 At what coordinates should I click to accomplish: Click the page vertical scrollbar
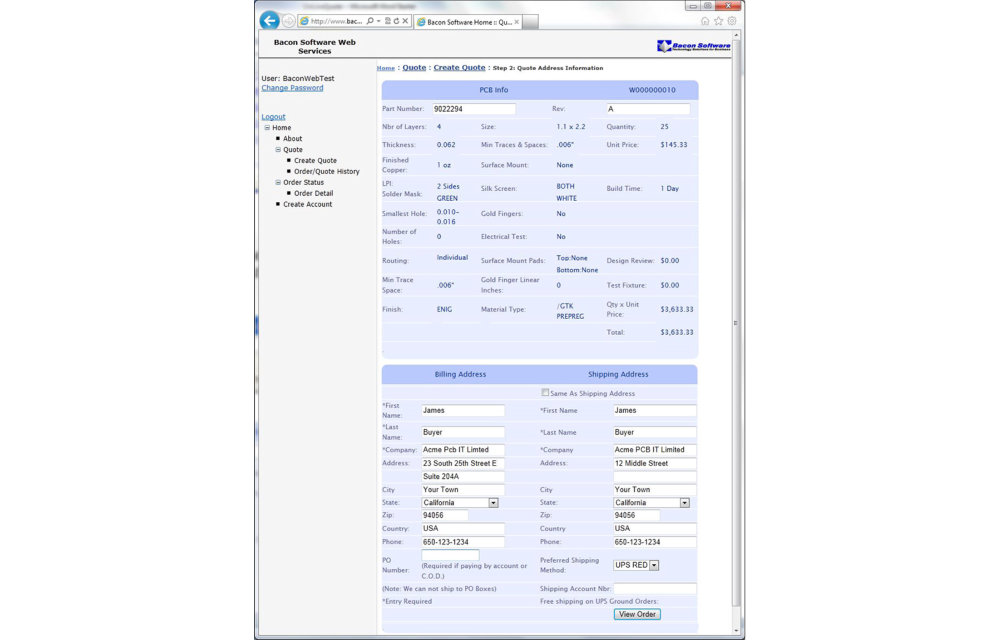click(x=736, y=323)
